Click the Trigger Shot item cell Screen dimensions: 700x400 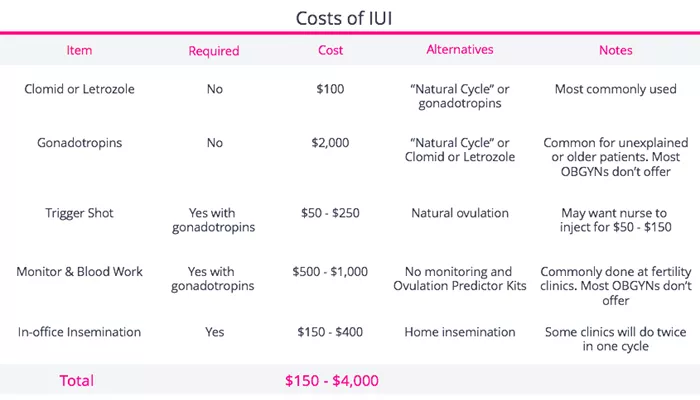point(79,213)
